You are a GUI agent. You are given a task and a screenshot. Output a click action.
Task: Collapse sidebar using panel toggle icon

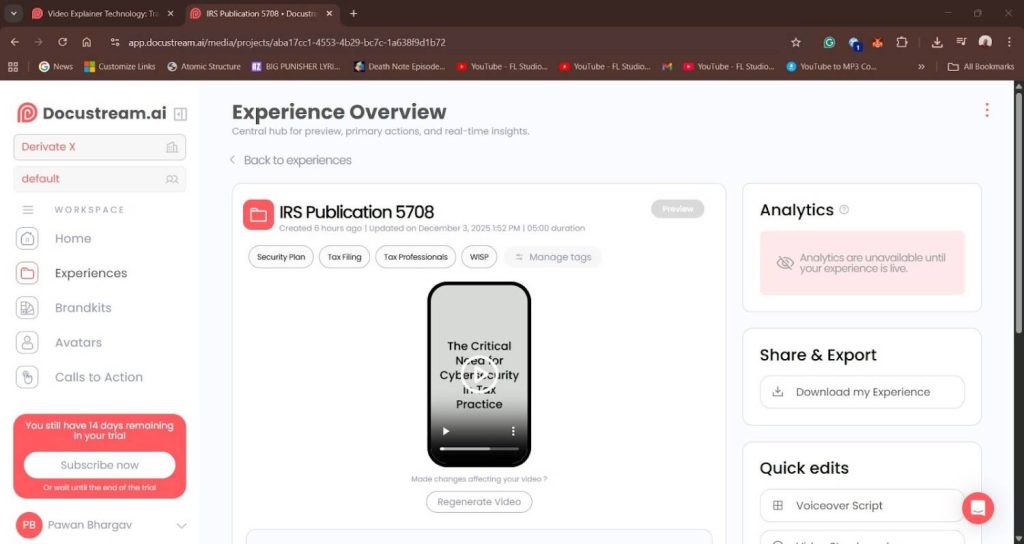pos(180,114)
